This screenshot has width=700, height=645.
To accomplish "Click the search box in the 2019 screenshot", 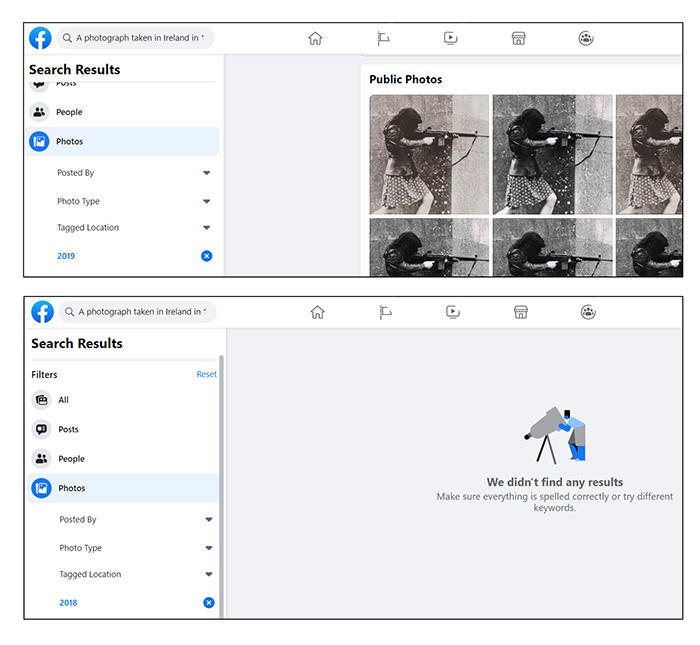I will 135,38.
